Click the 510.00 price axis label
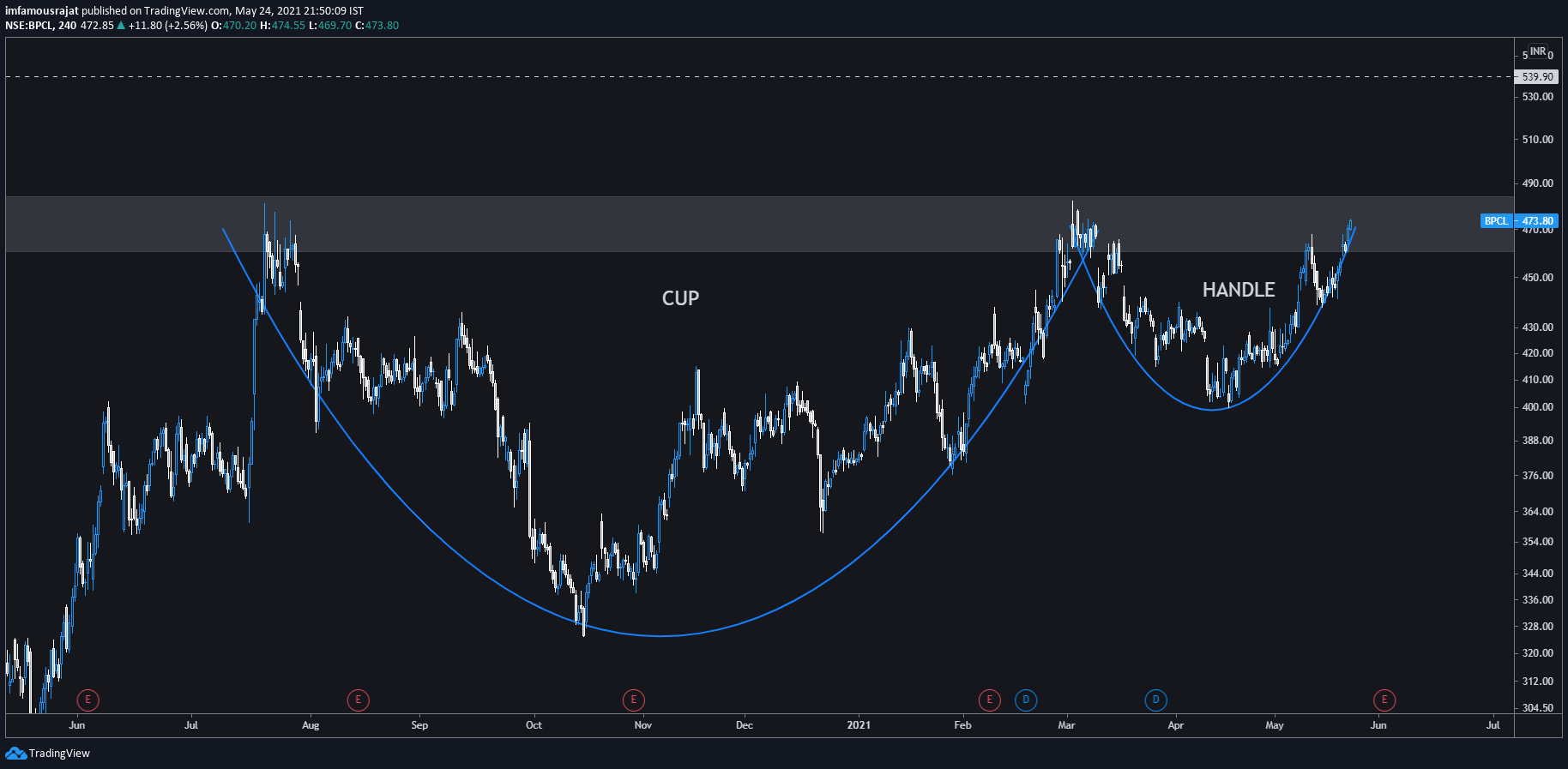 pos(1537,139)
